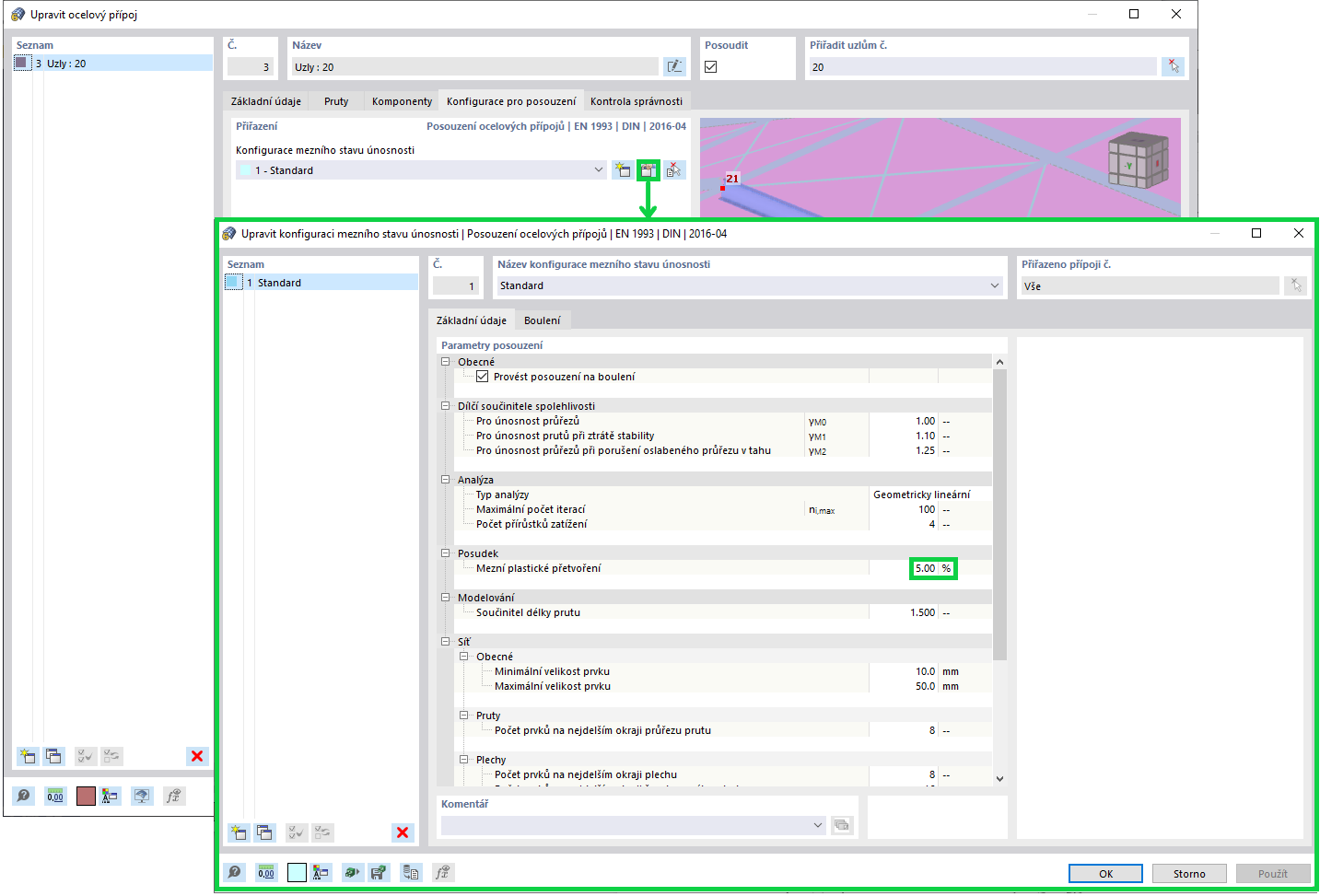Select 'Konfigurace pro posouzení' tab
The image size is (1320, 896).
tap(511, 101)
